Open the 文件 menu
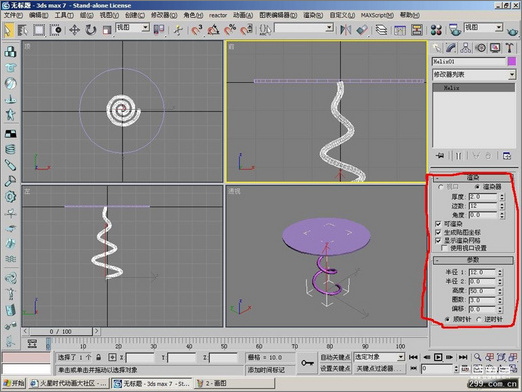522x392 pixels. pos(13,15)
